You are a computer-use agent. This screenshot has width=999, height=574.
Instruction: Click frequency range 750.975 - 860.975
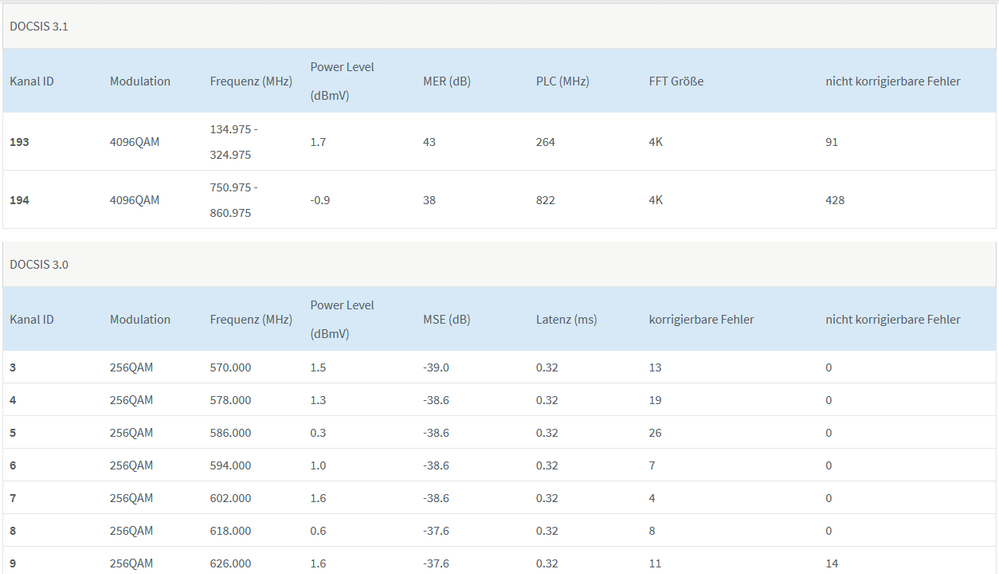point(234,200)
